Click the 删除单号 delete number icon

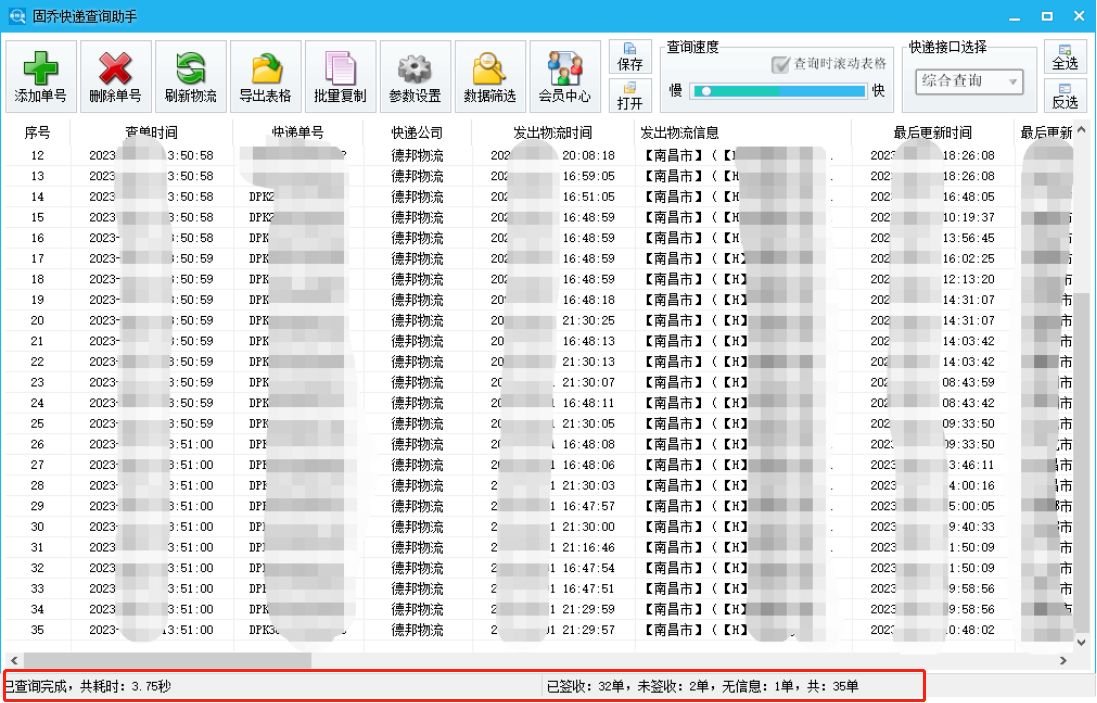point(116,75)
